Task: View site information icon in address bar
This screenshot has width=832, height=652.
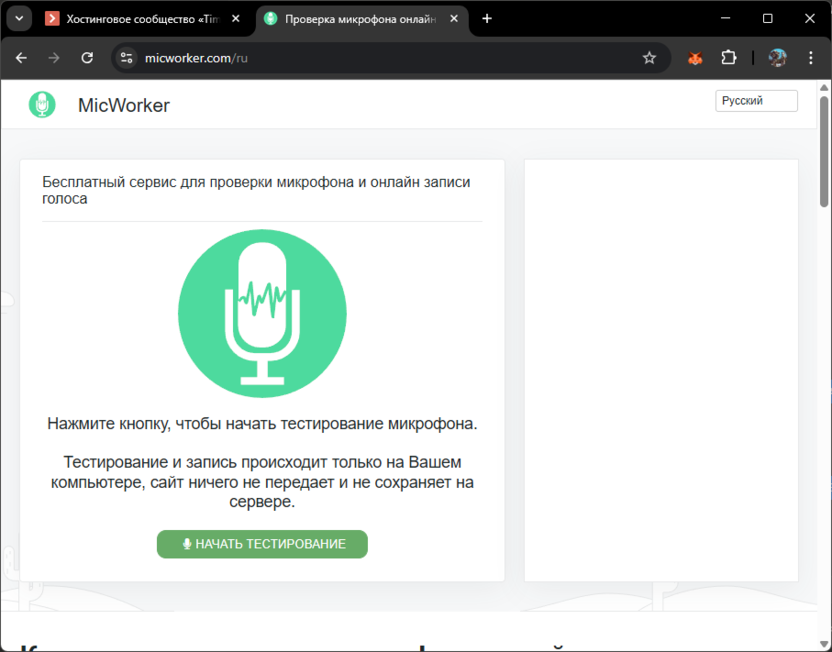Action: tap(126, 58)
